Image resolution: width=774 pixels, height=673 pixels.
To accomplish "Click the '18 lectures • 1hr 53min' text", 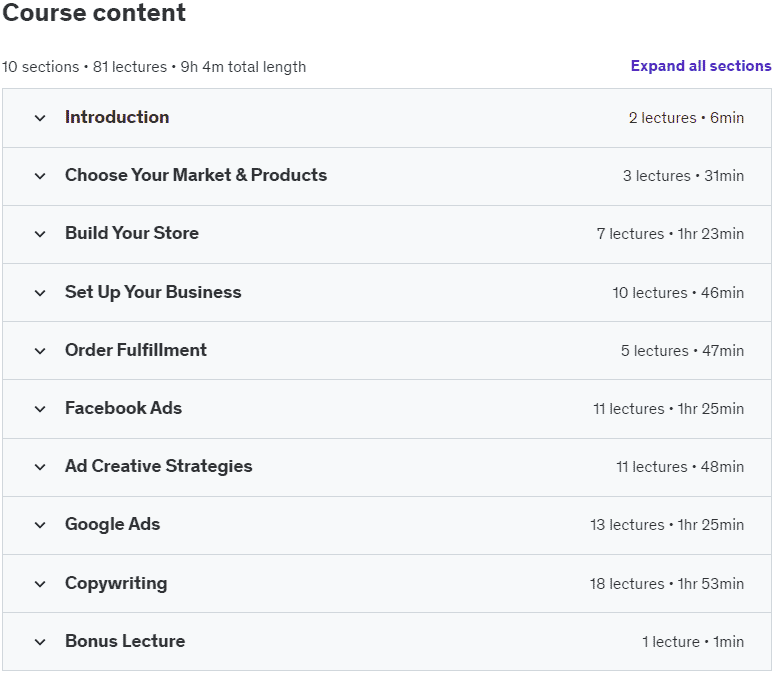I will (x=667, y=584).
